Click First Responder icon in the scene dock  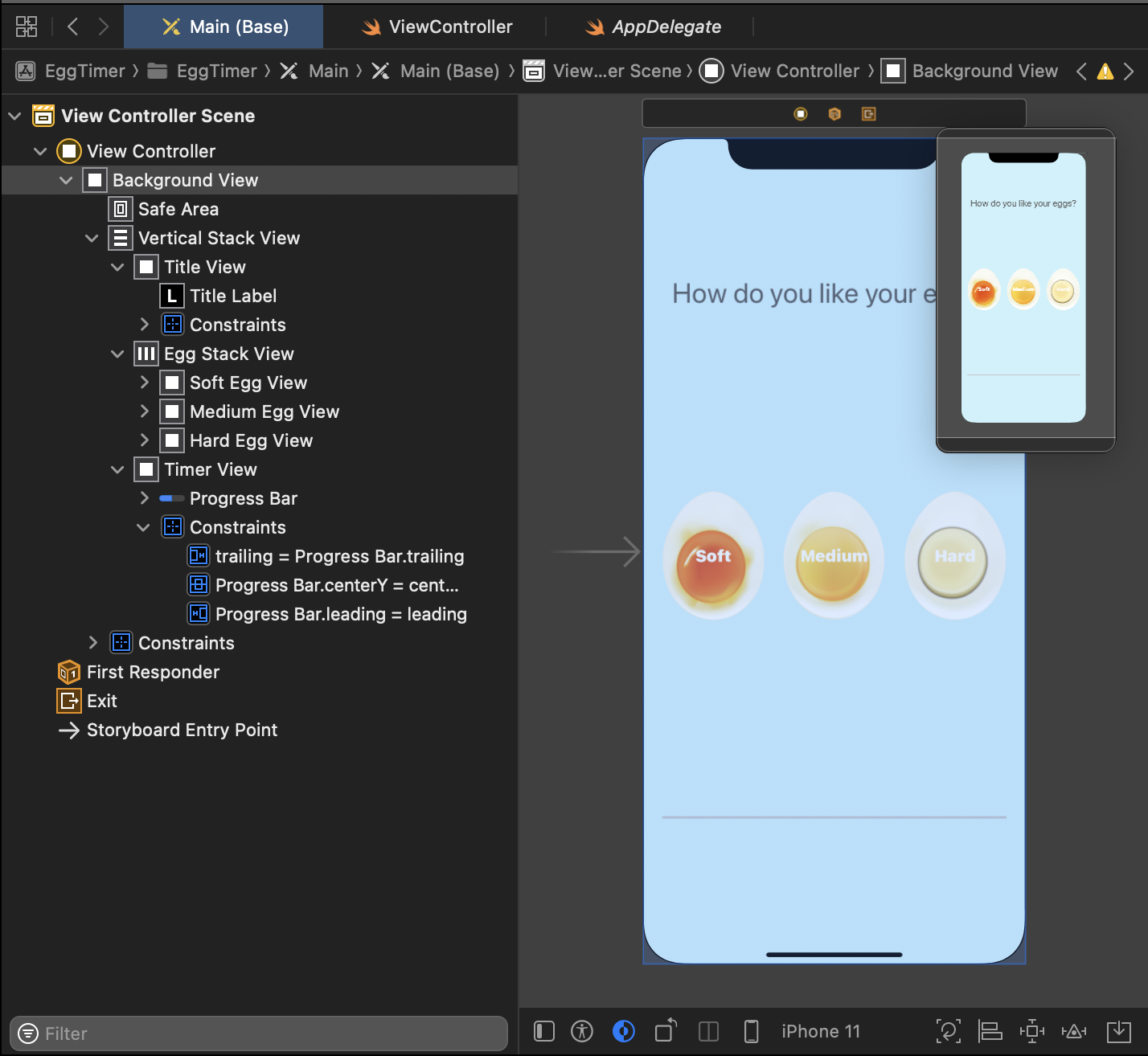pos(834,114)
